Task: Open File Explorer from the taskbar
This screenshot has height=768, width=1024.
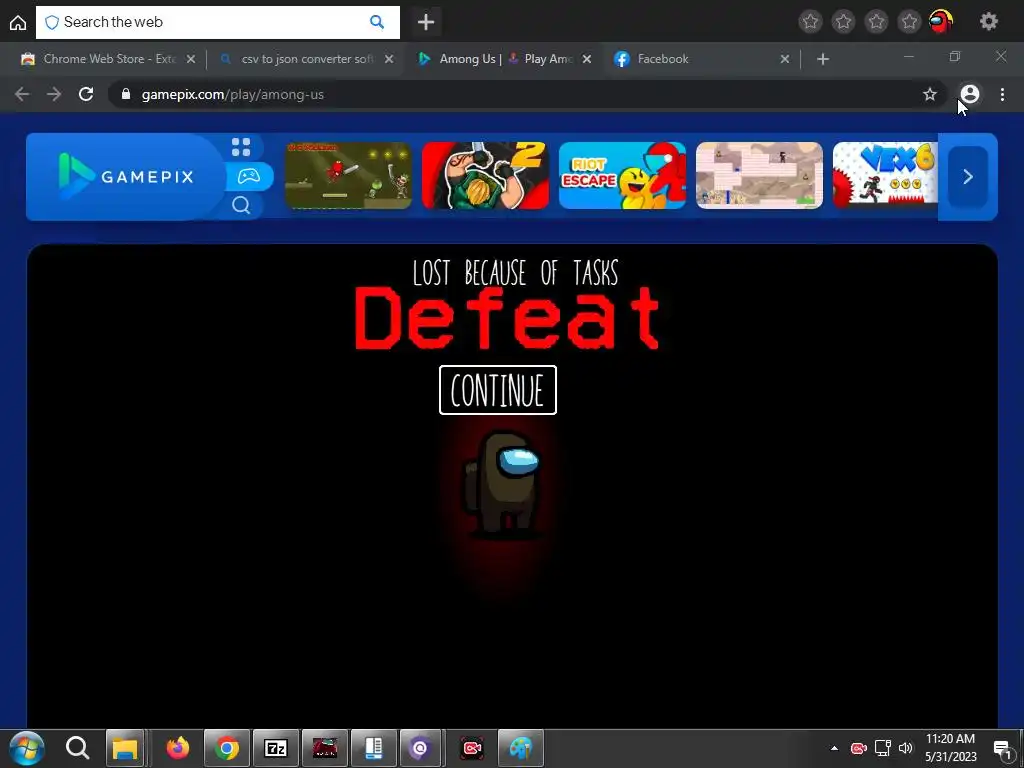Action: pyautogui.click(x=125, y=748)
